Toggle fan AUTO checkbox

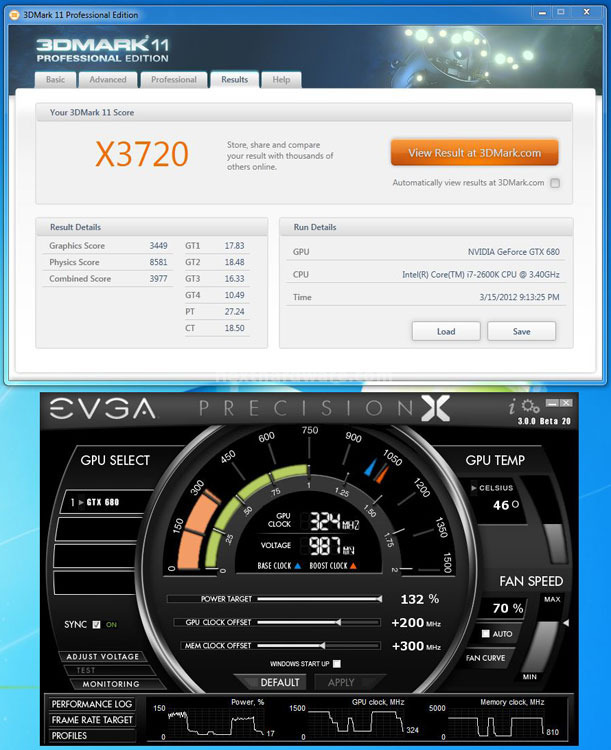(486, 633)
